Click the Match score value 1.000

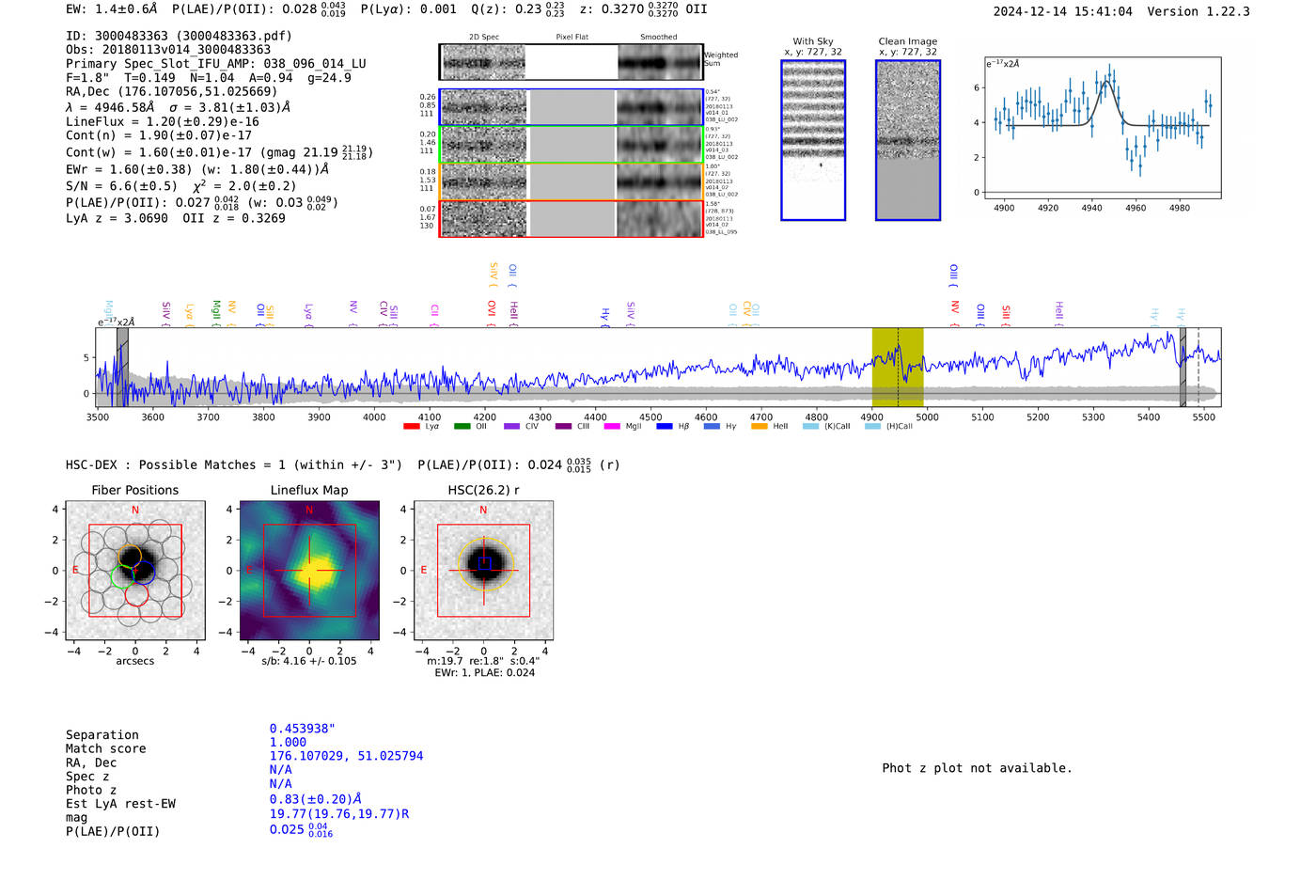click(x=288, y=742)
